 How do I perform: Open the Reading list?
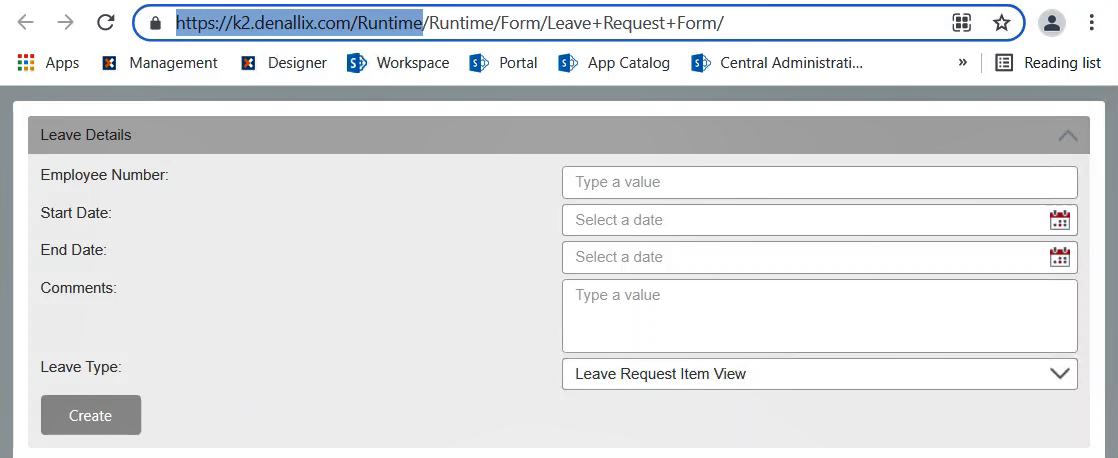click(1048, 63)
